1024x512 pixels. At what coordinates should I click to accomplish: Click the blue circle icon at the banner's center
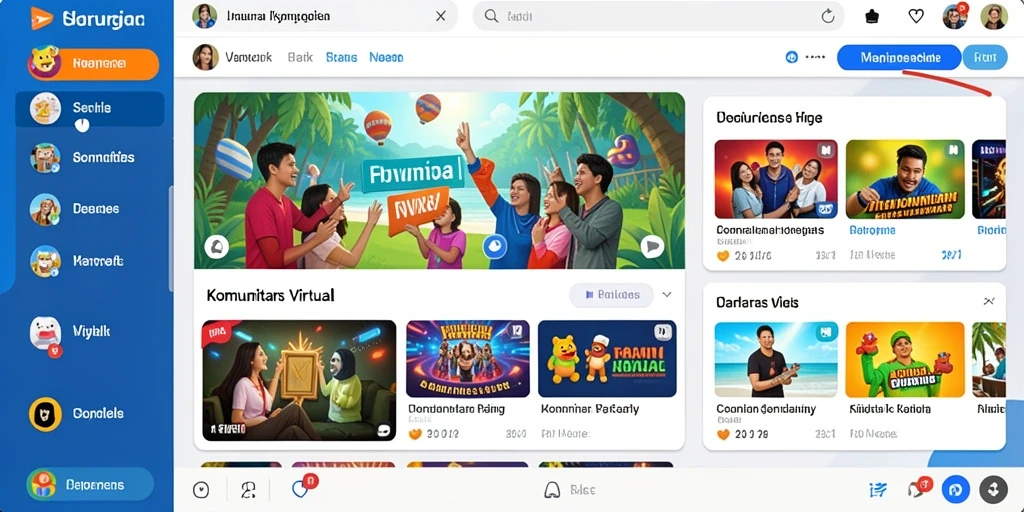pos(494,246)
